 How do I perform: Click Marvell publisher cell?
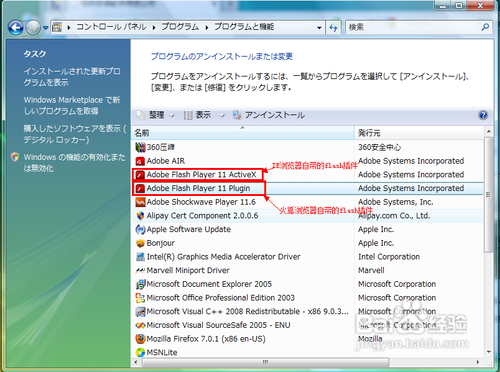[x=371, y=270]
